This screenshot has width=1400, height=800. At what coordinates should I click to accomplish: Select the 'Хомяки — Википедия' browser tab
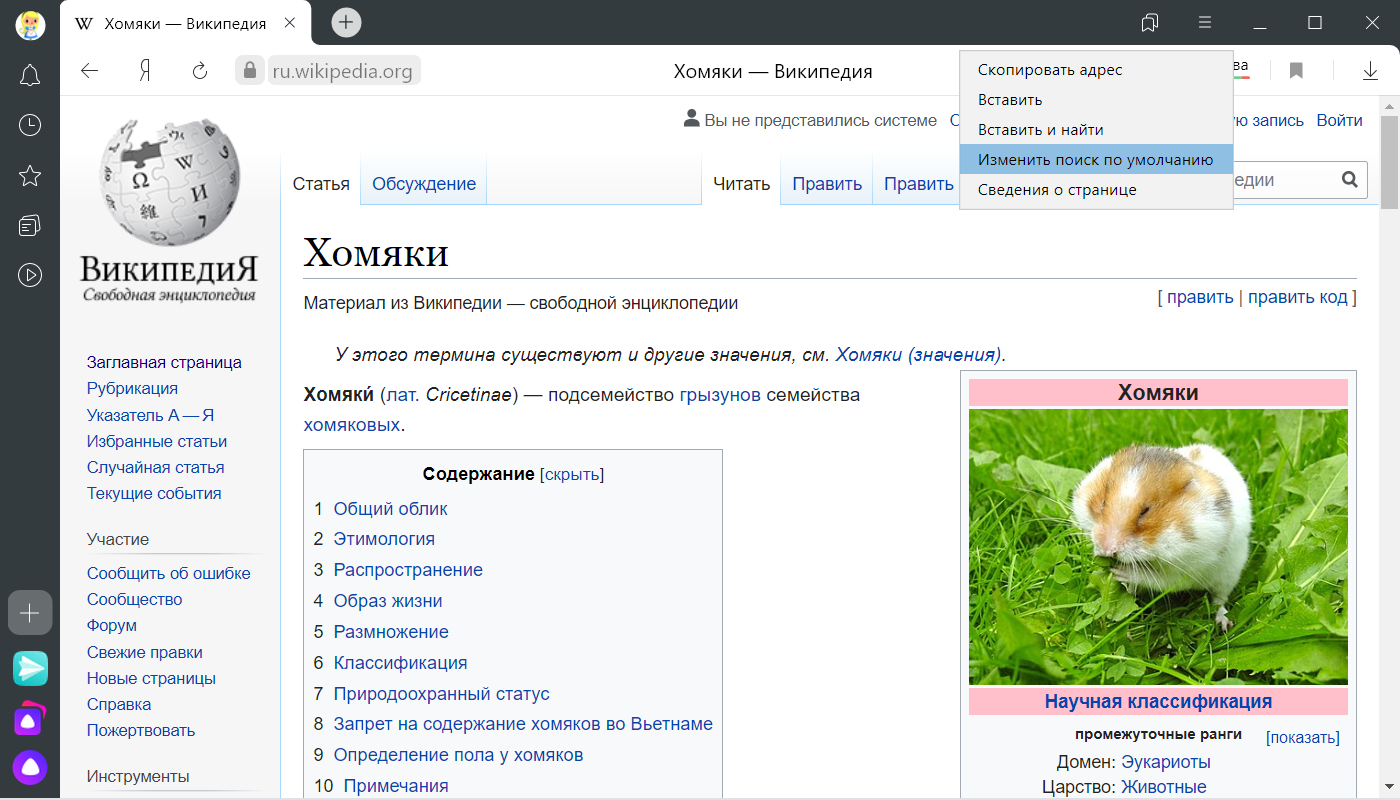[186, 23]
